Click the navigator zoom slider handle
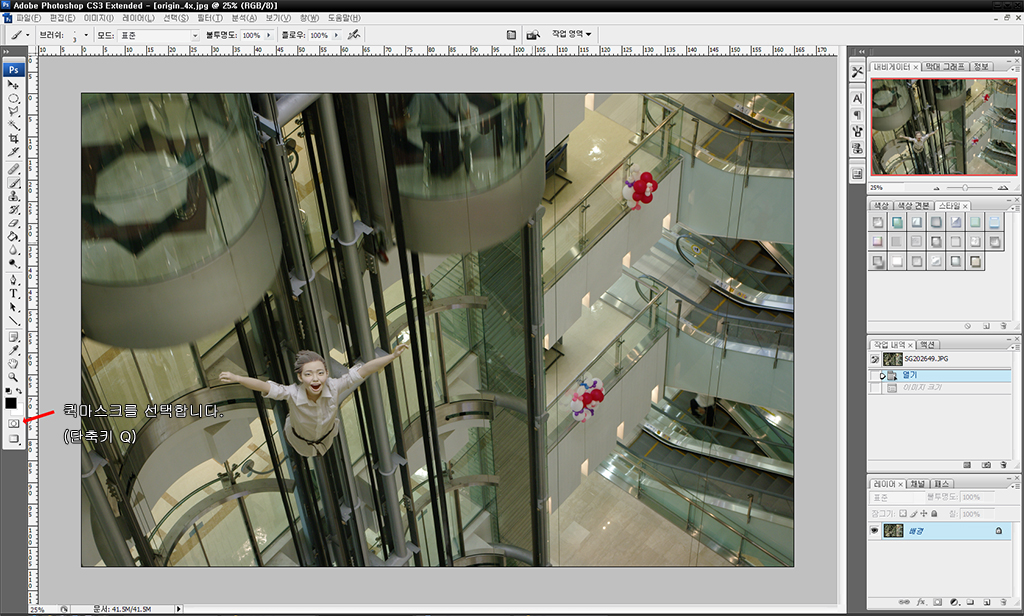Image resolution: width=1024 pixels, height=616 pixels. coord(965,187)
